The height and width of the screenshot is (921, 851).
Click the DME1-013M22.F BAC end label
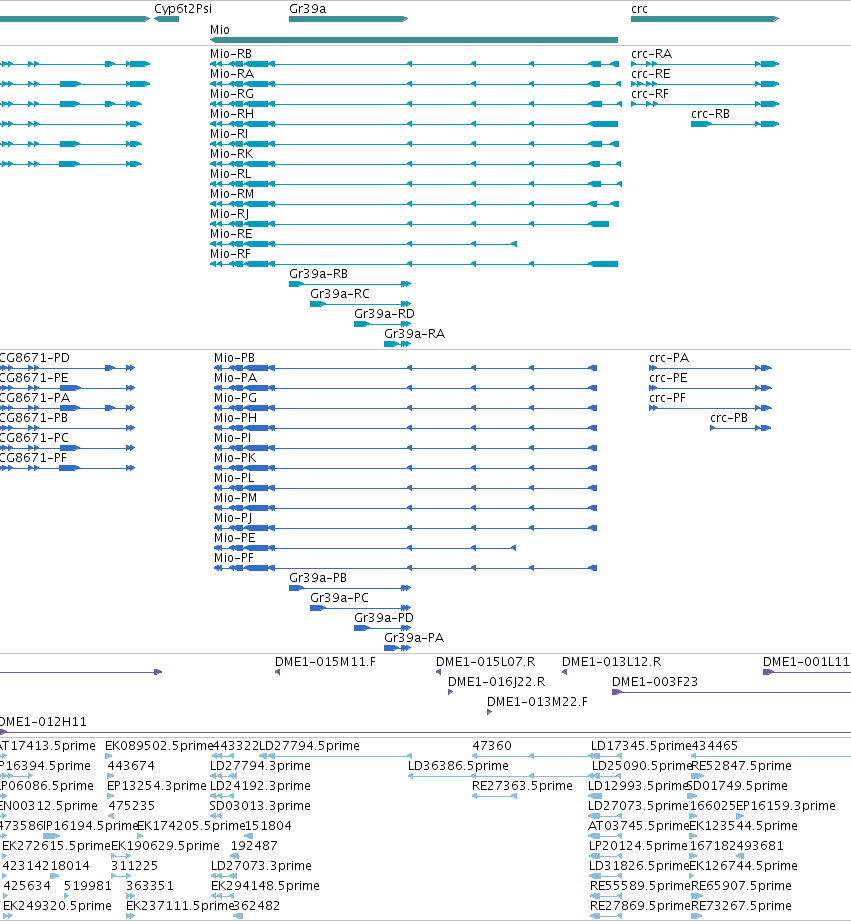click(x=537, y=702)
